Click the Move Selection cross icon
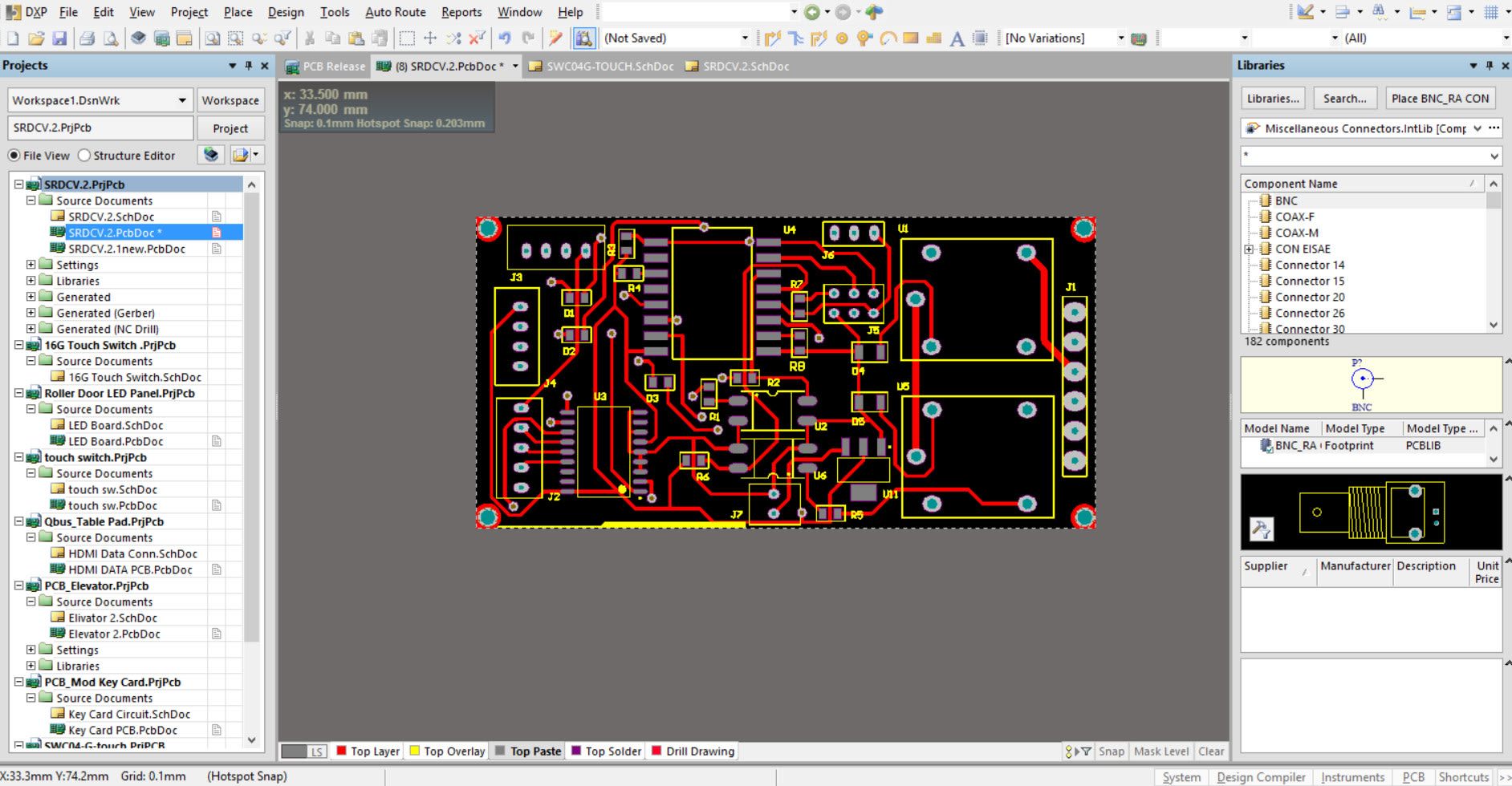Screen dimensions: 1512x786 [430, 38]
